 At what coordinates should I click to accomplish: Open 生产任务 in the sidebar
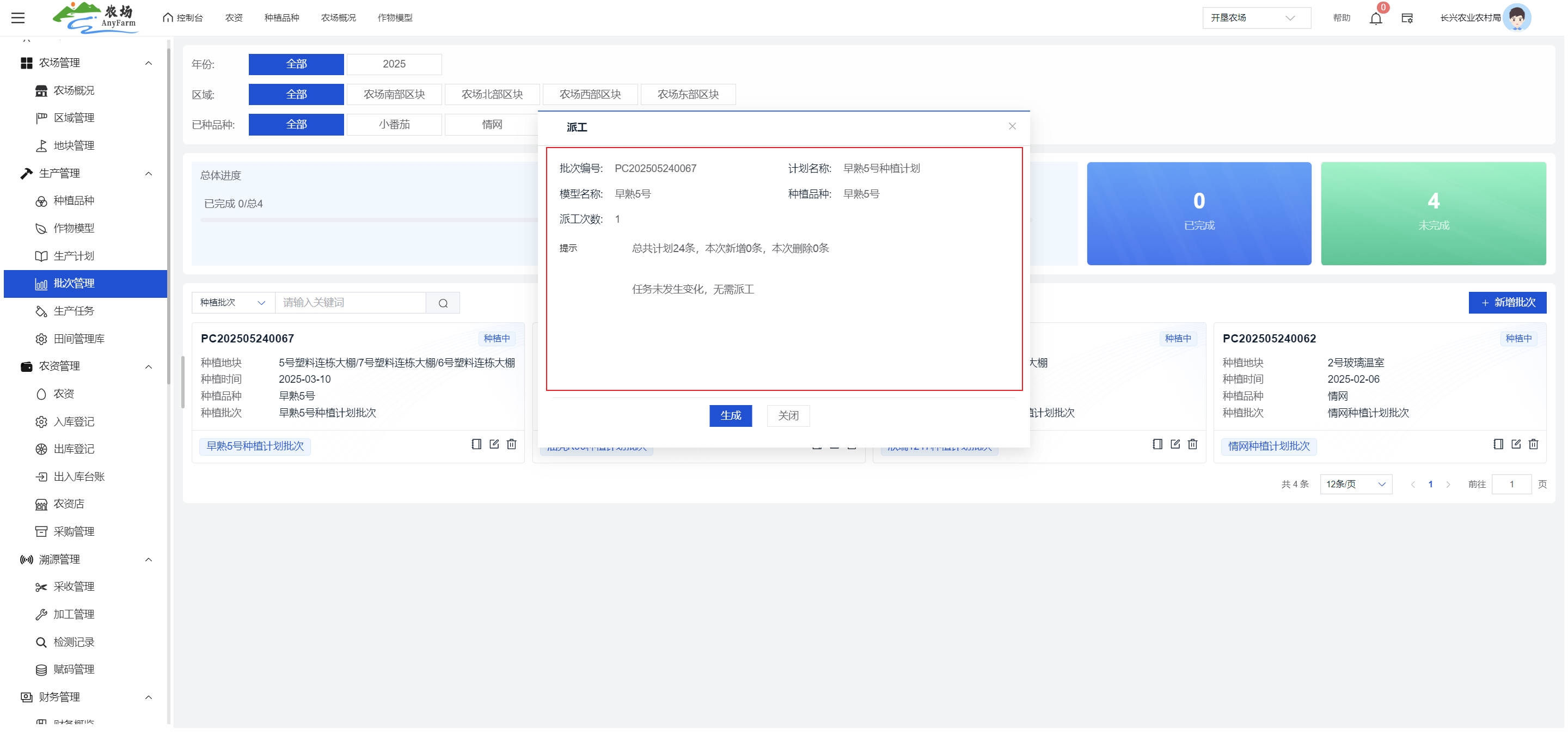point(73,311)
